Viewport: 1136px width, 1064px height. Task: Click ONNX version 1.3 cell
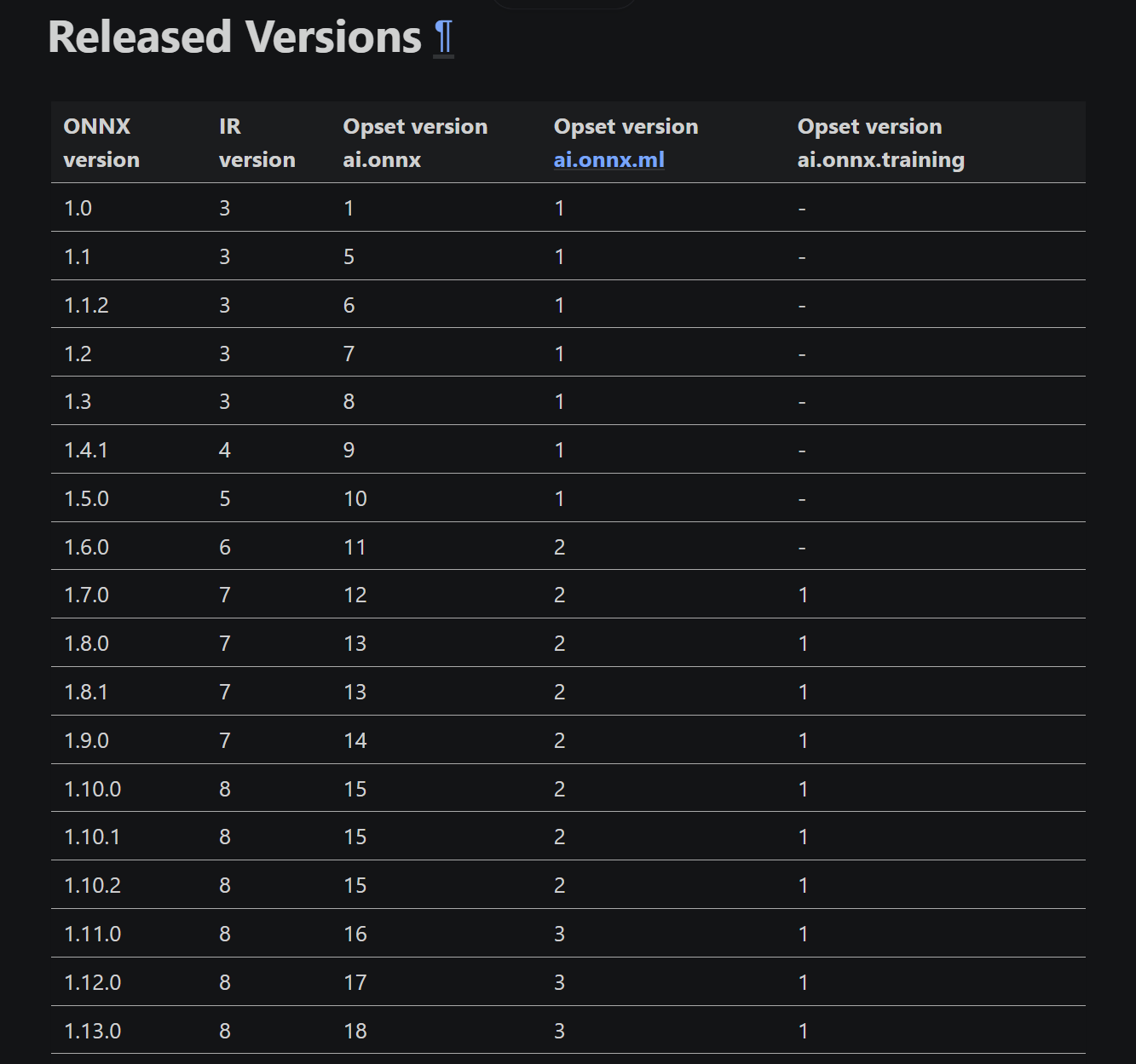[78, 401]
